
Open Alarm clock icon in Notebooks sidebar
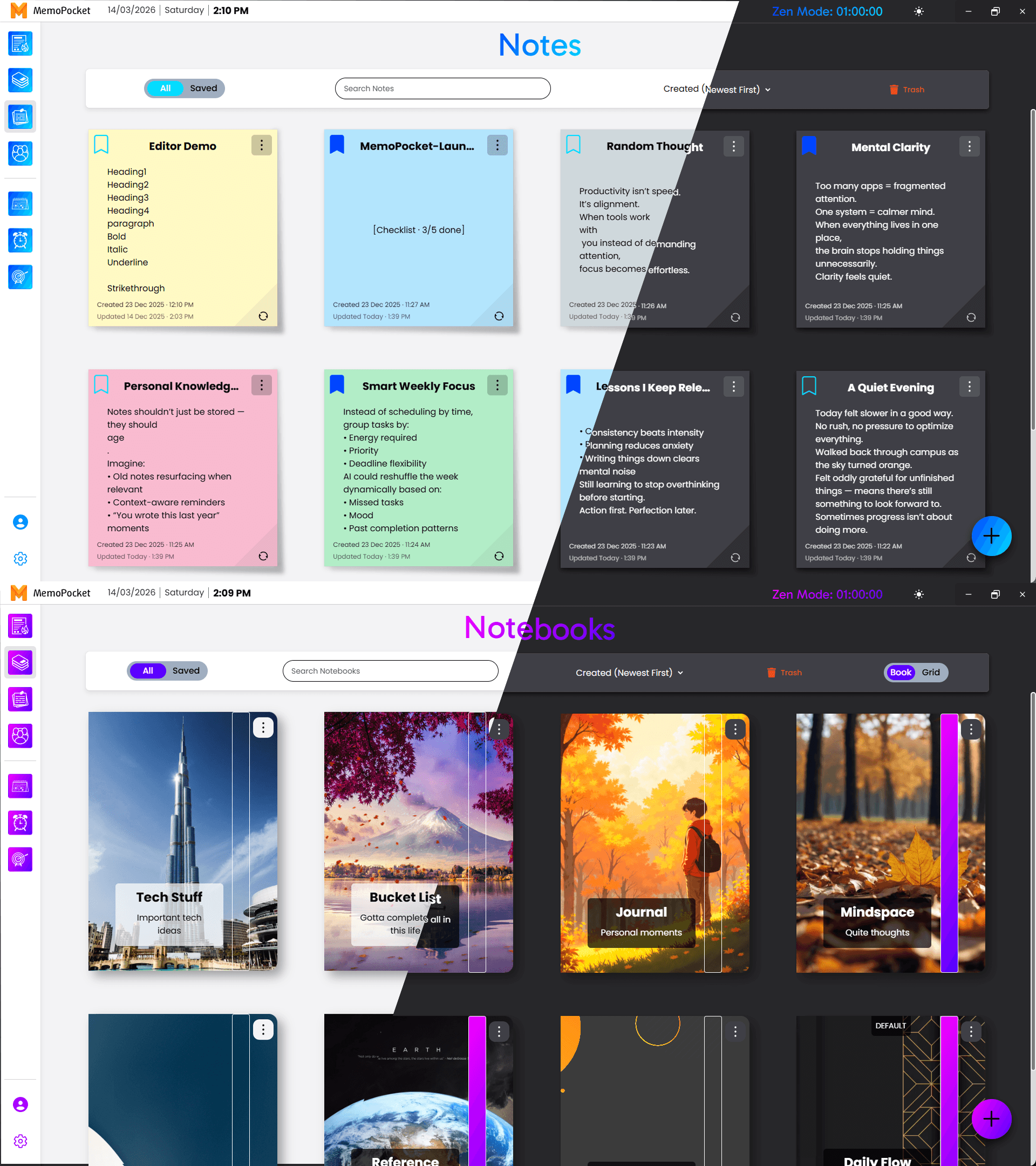21,823
